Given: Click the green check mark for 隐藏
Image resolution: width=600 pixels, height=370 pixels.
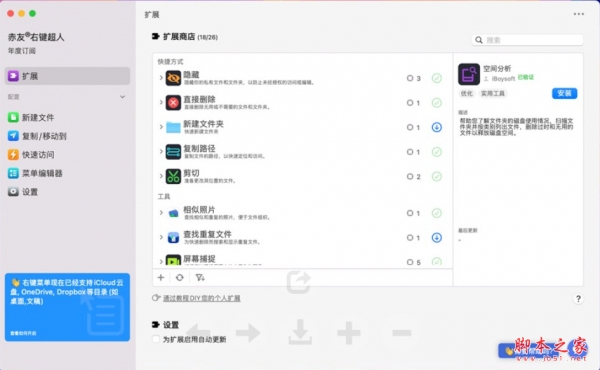Looking at the screenshot, I should (x=437, y=78).
